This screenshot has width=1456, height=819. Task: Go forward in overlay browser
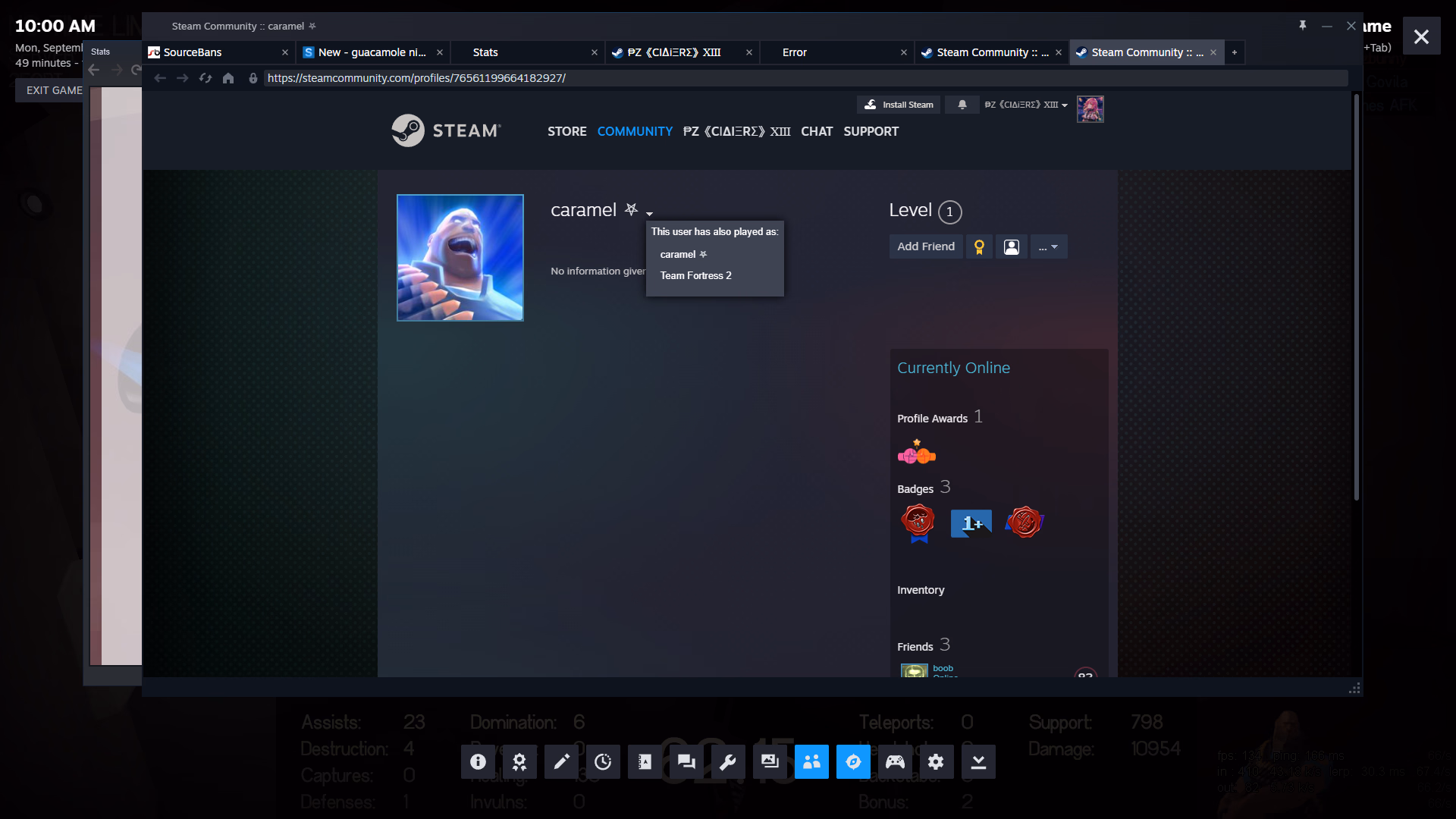point(183,78)
